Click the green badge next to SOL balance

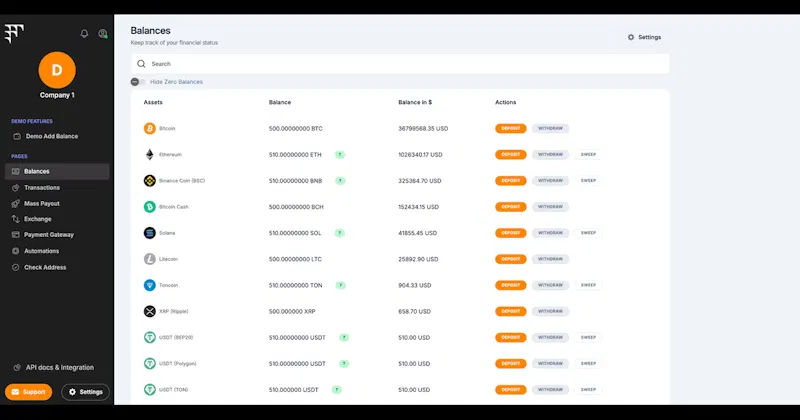tap(340, 233)
